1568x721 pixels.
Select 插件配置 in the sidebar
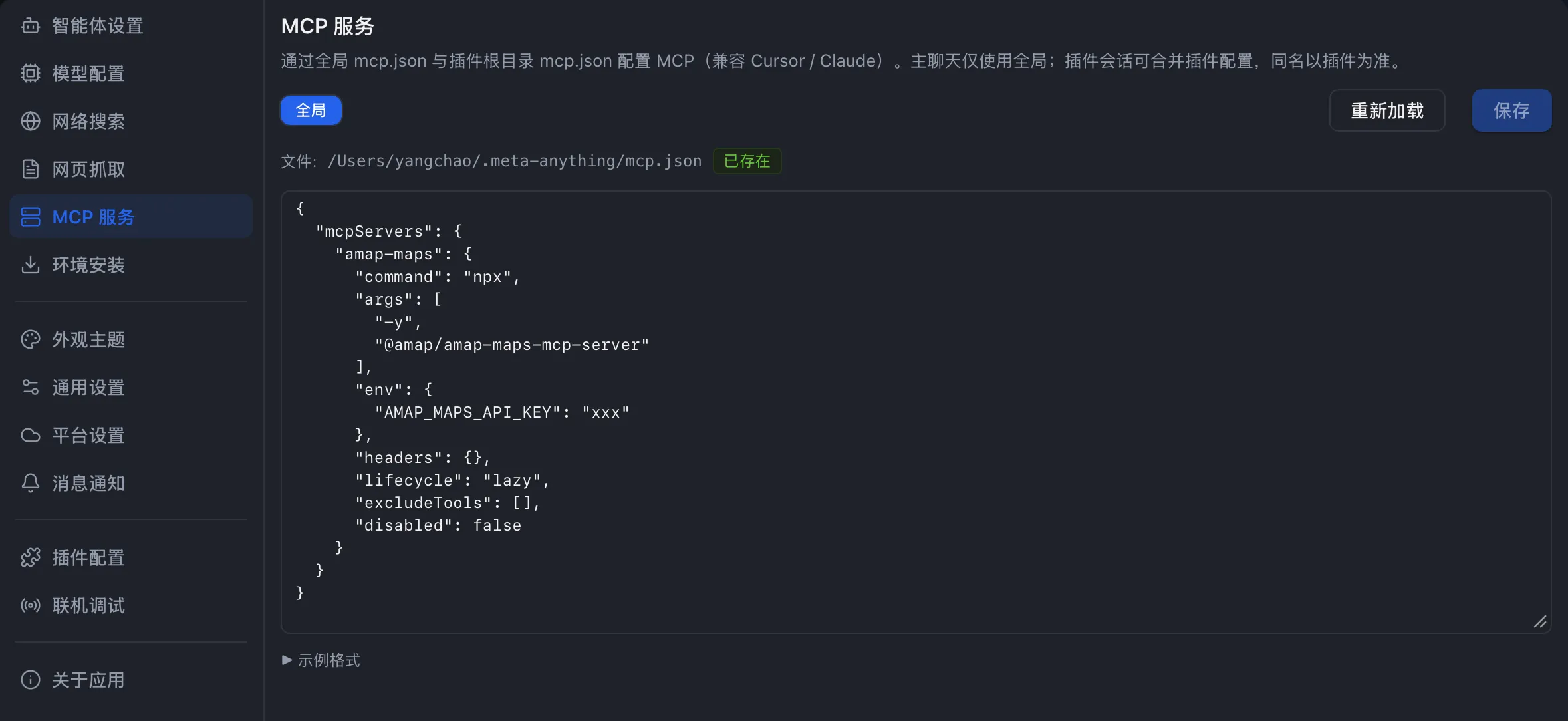click(131, 558)
